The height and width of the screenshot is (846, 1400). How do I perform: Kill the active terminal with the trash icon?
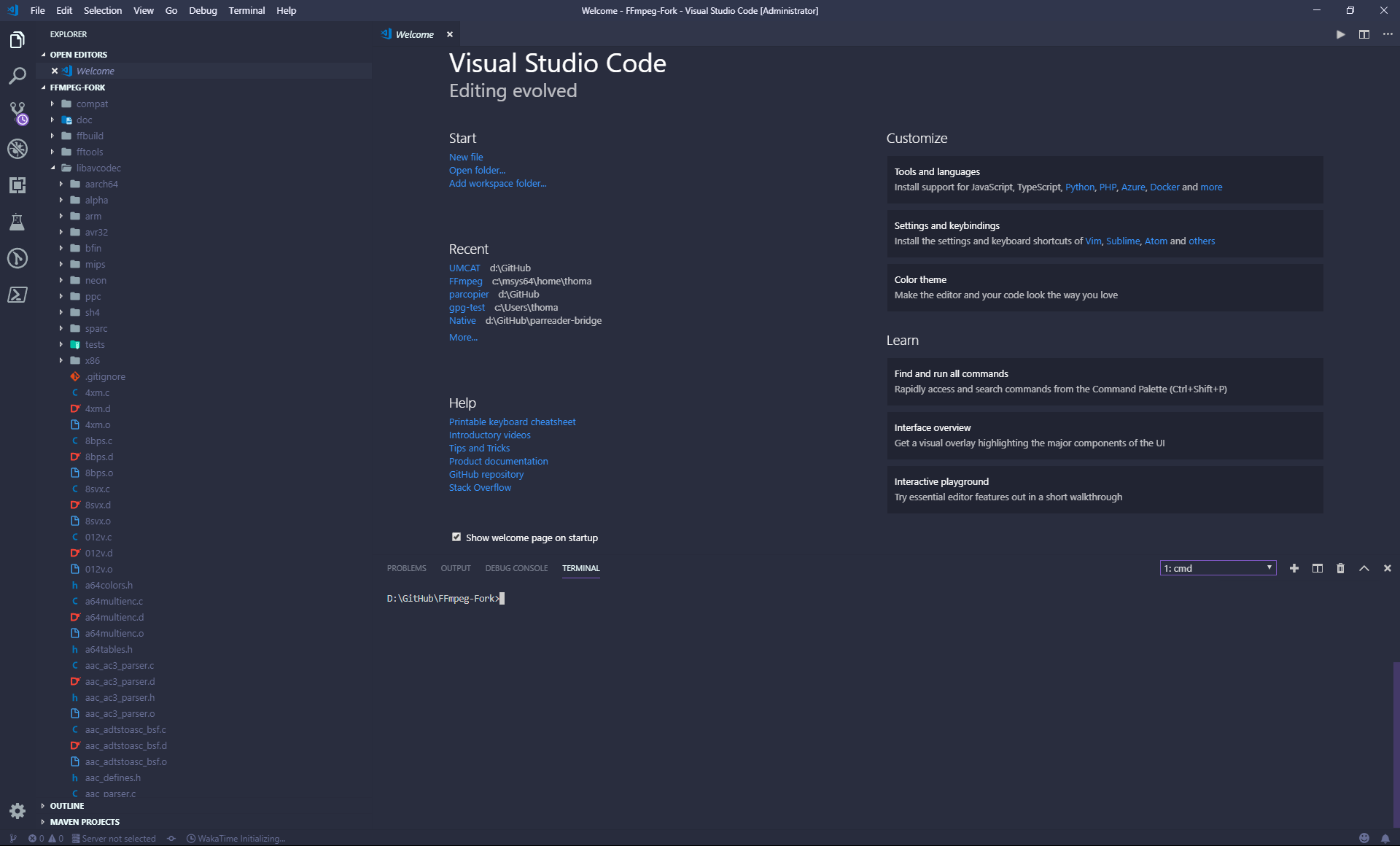click(1340, 568)
